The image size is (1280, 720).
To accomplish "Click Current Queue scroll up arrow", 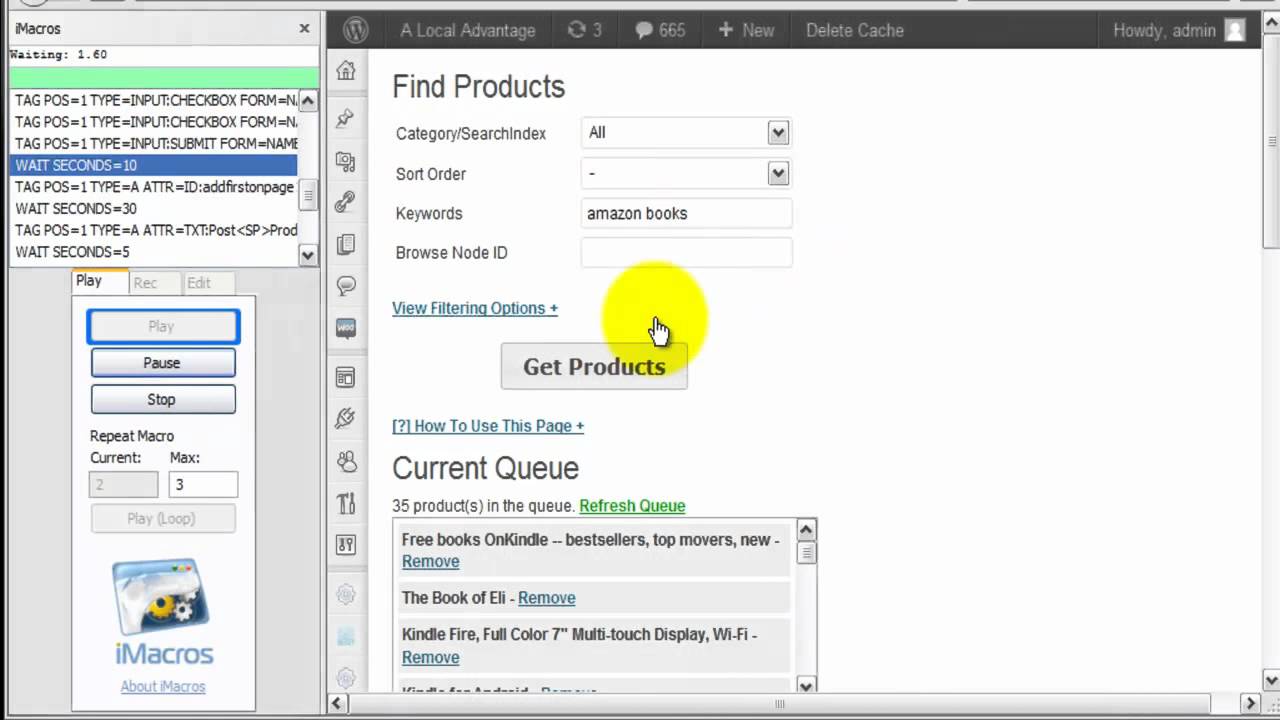I will pyautogui.click(x=806, y=529).
